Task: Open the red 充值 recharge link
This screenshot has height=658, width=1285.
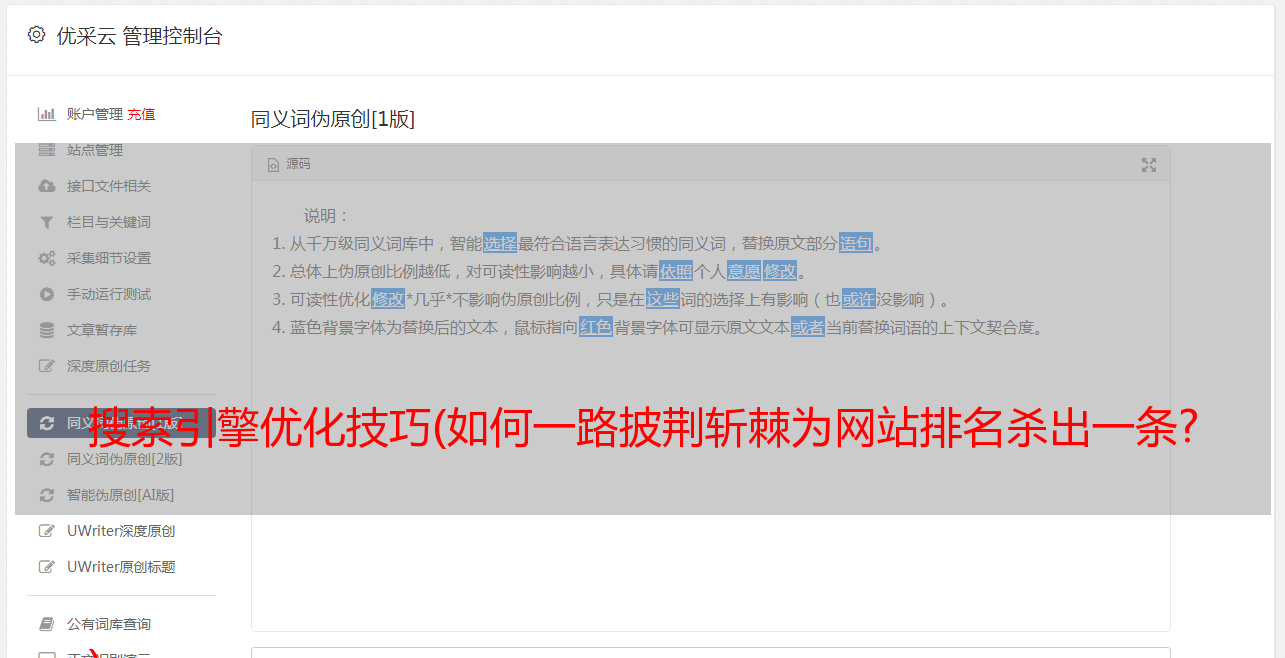Action: 141,114
